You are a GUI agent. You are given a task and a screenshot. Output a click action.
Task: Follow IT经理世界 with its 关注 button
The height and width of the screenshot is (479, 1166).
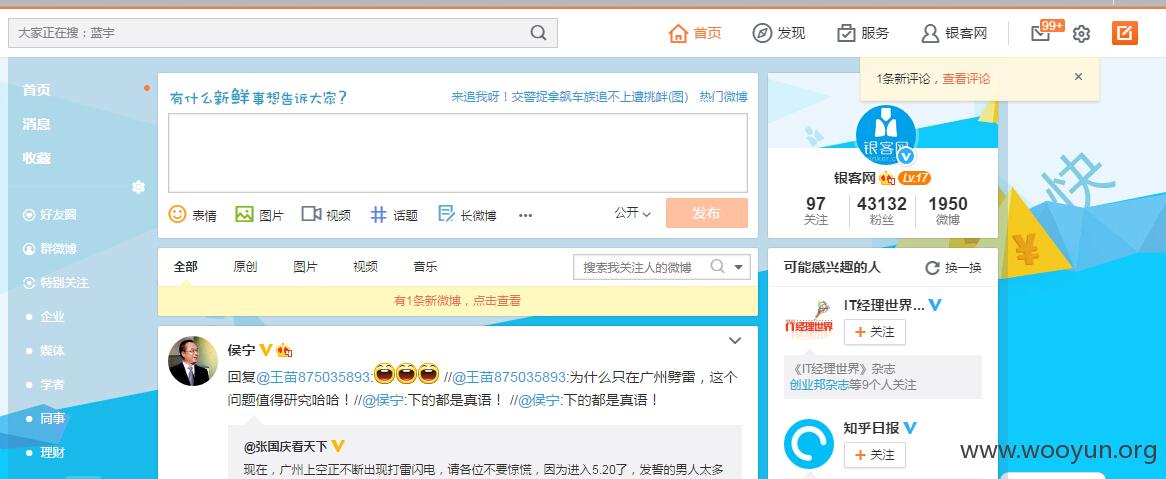tap(874, 332)
